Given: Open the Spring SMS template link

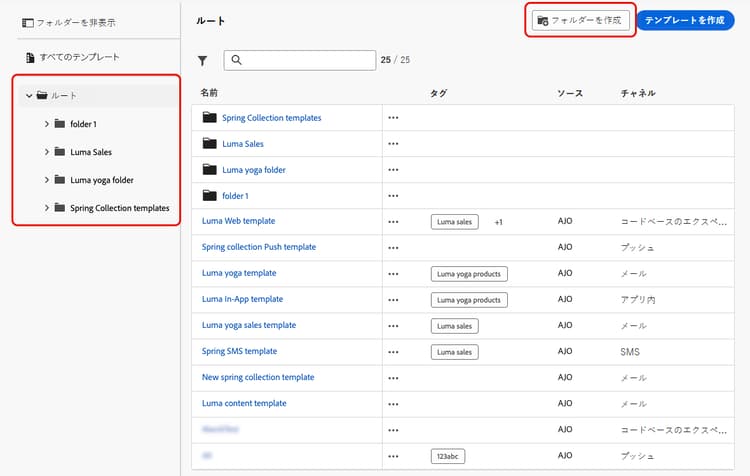Looking at the screenshot, I should 239,351.
